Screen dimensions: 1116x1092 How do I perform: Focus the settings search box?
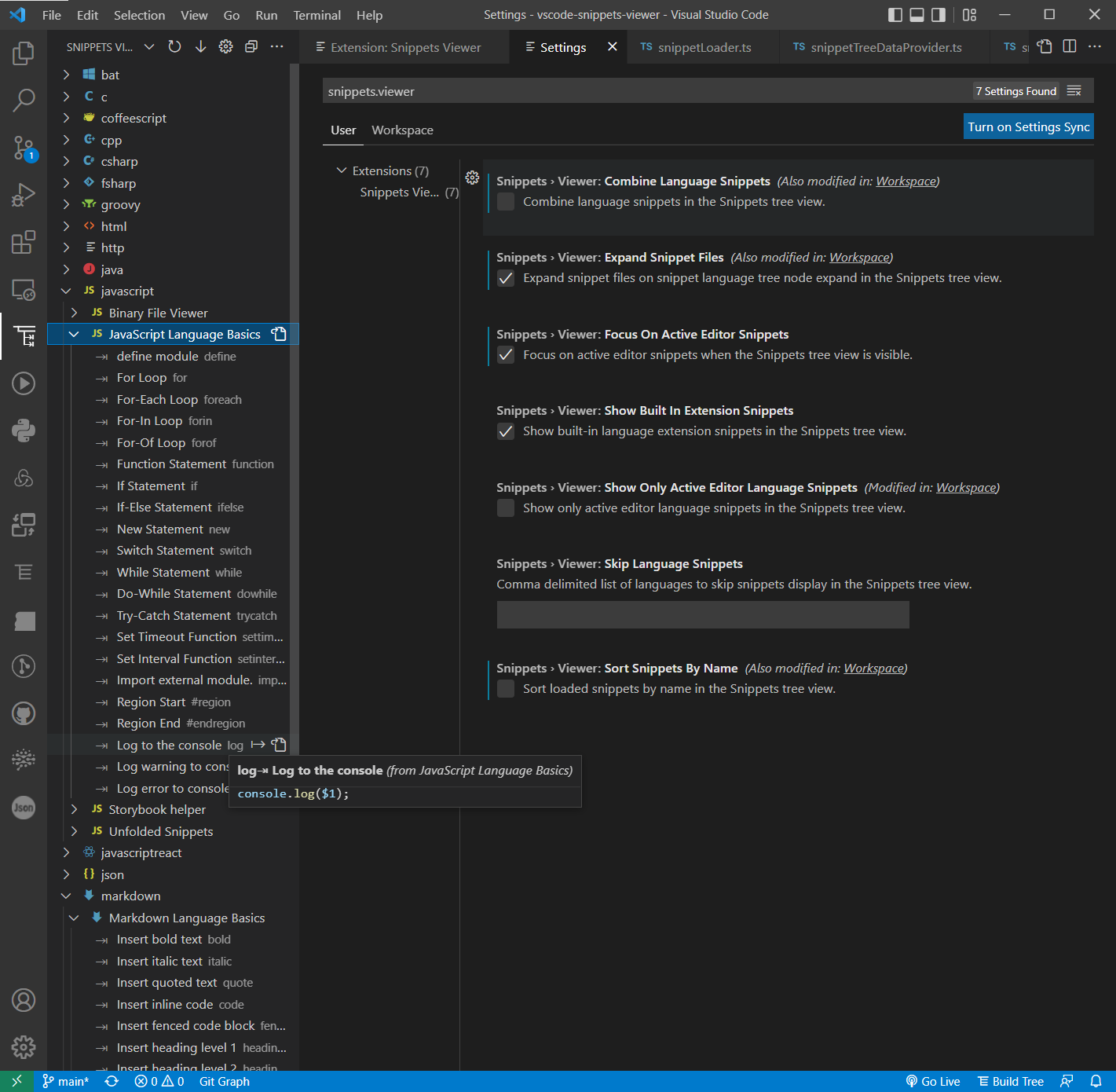point(646,91)
